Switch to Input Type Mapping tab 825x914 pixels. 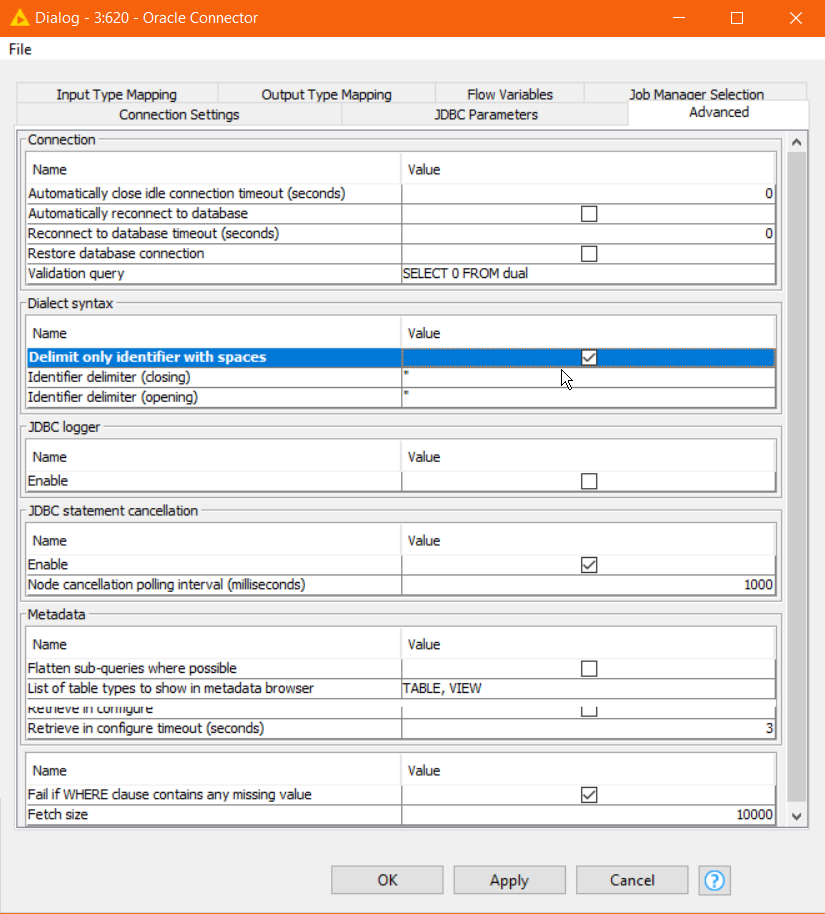tap(117, 94)
